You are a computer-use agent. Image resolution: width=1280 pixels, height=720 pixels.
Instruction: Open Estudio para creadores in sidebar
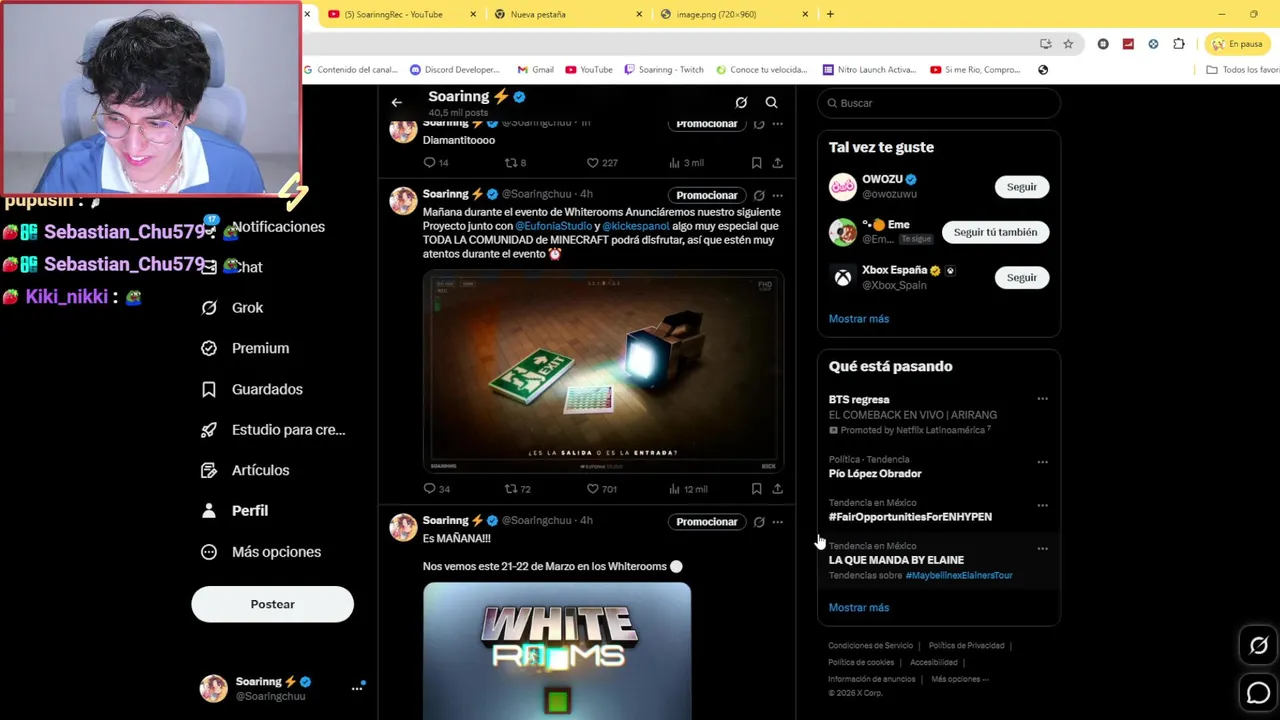click(273, 430)
